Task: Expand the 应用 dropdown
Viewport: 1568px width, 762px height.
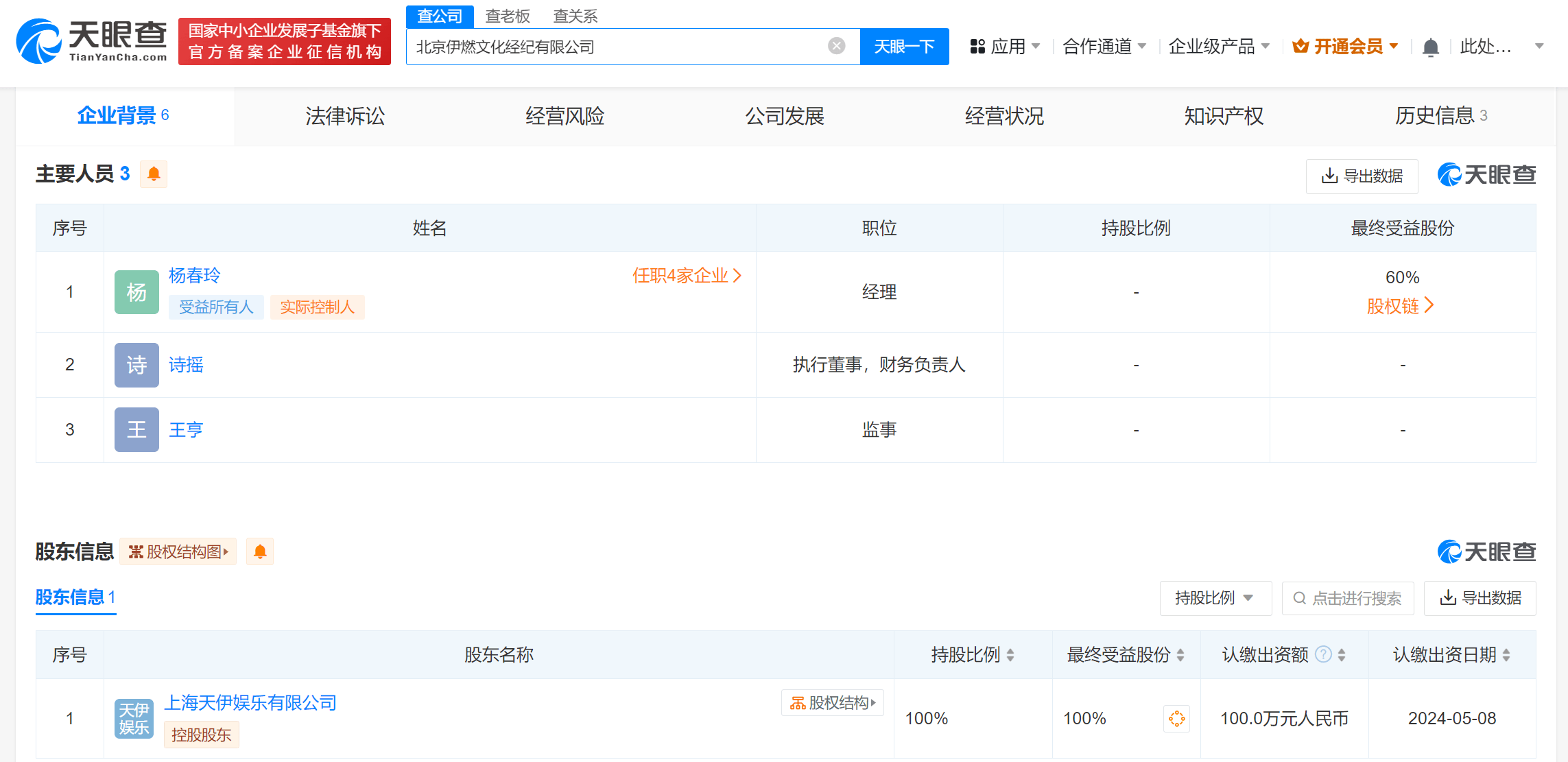Action: [x=1009, y=46]
